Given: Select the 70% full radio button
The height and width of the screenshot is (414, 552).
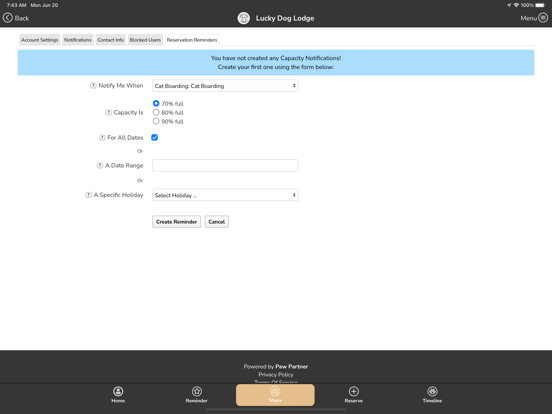Looking at the screenshot, I should click(x=156, y=103).
